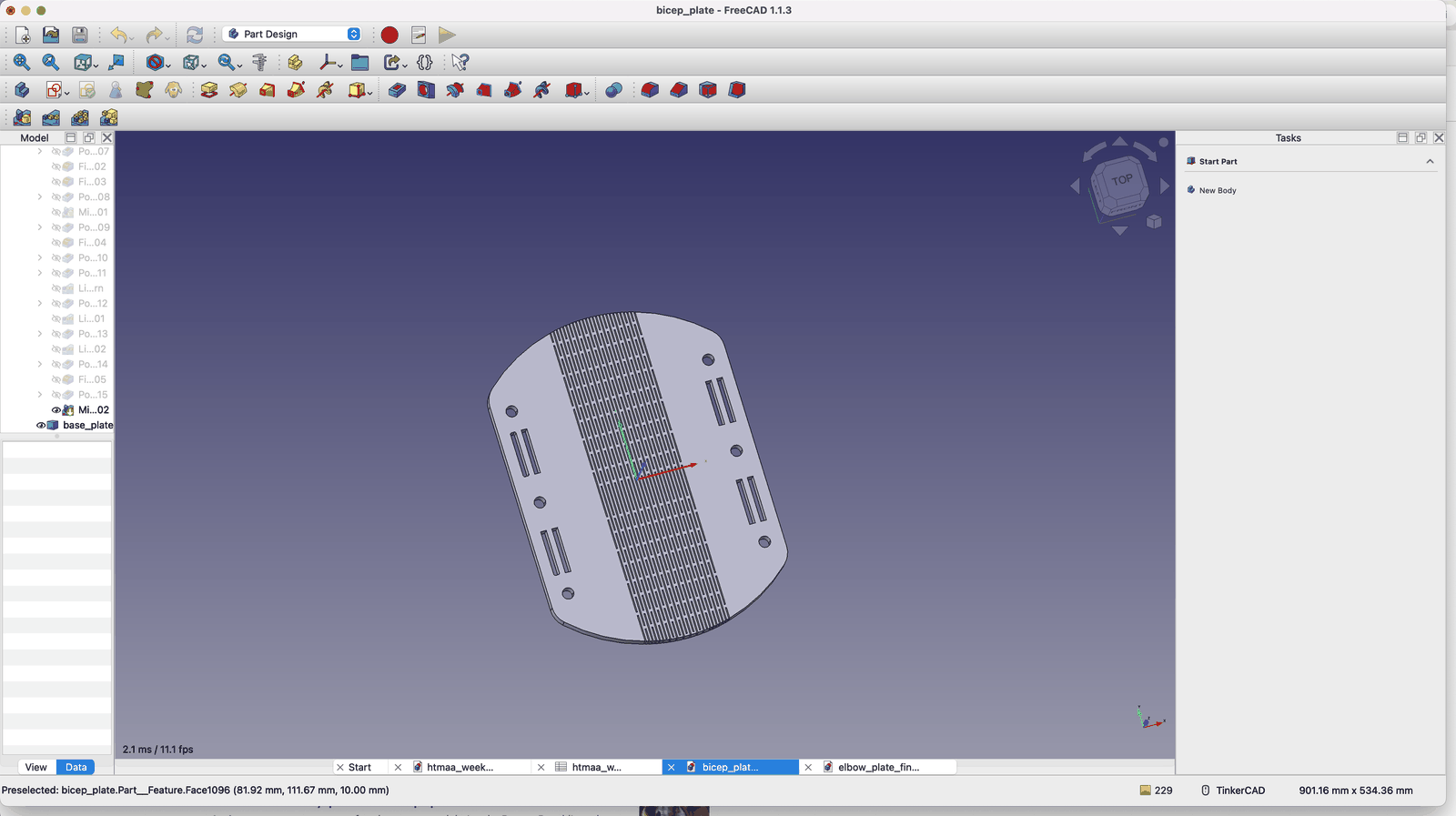Click the 229 notifications indicator
1456x816 pixels.
pyautogui.click(x=1156, y=791)
